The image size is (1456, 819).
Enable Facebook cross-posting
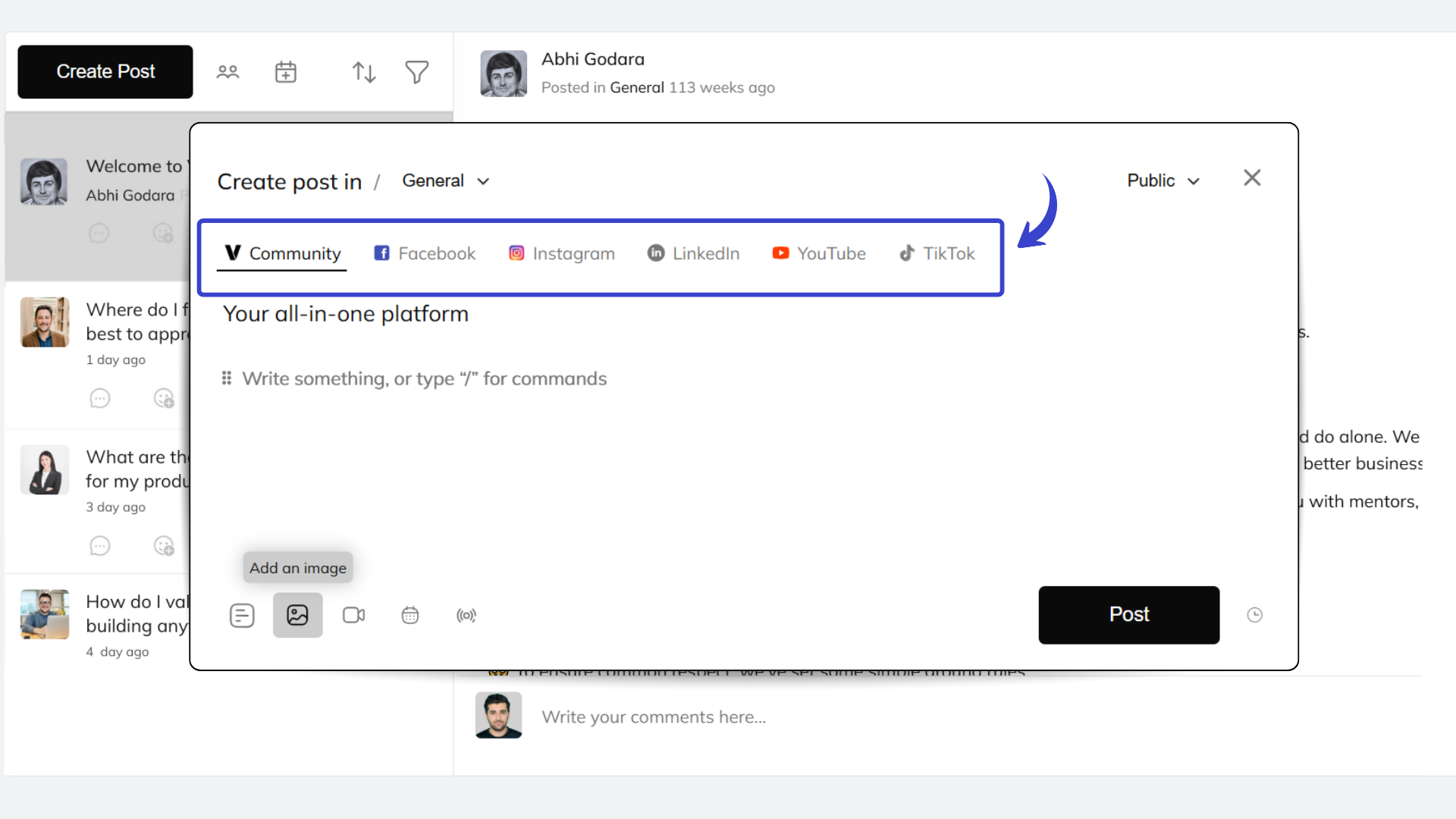[x=424, y=253]
